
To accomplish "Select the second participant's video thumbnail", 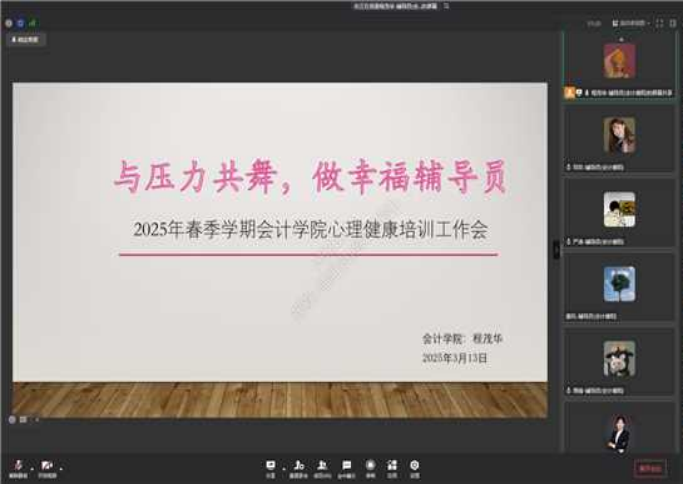I will click(619, 135).
